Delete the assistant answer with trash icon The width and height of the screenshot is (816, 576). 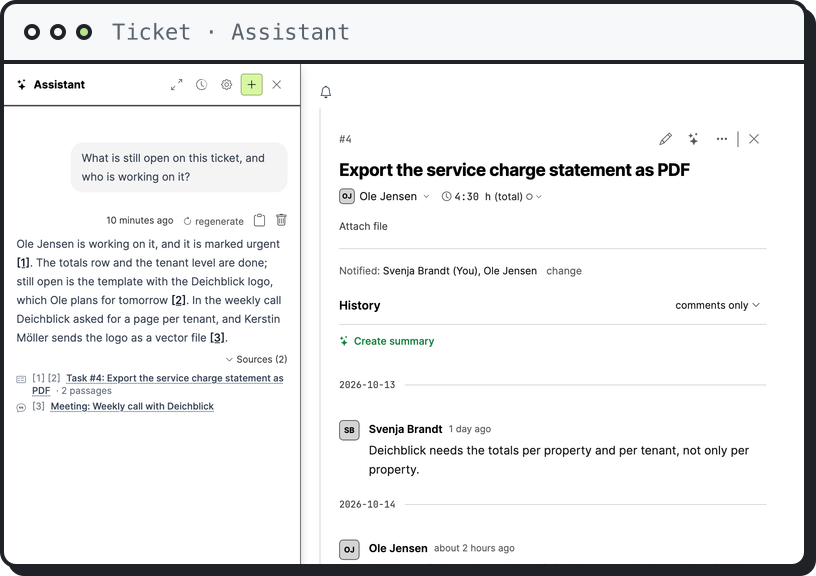[281, 220]
